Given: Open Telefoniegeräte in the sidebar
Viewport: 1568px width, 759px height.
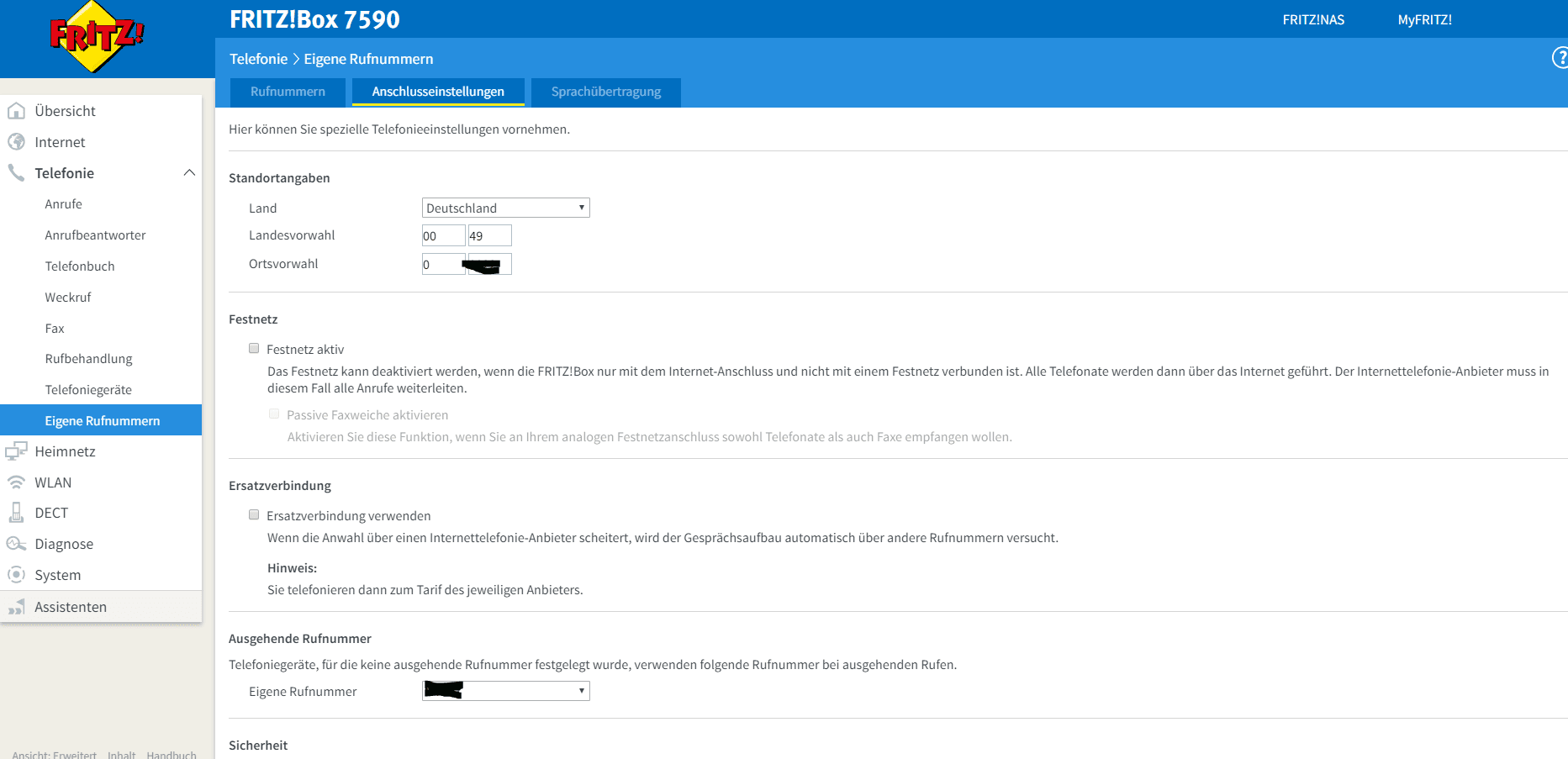Looking at the screenshot, I should point(88,390).
